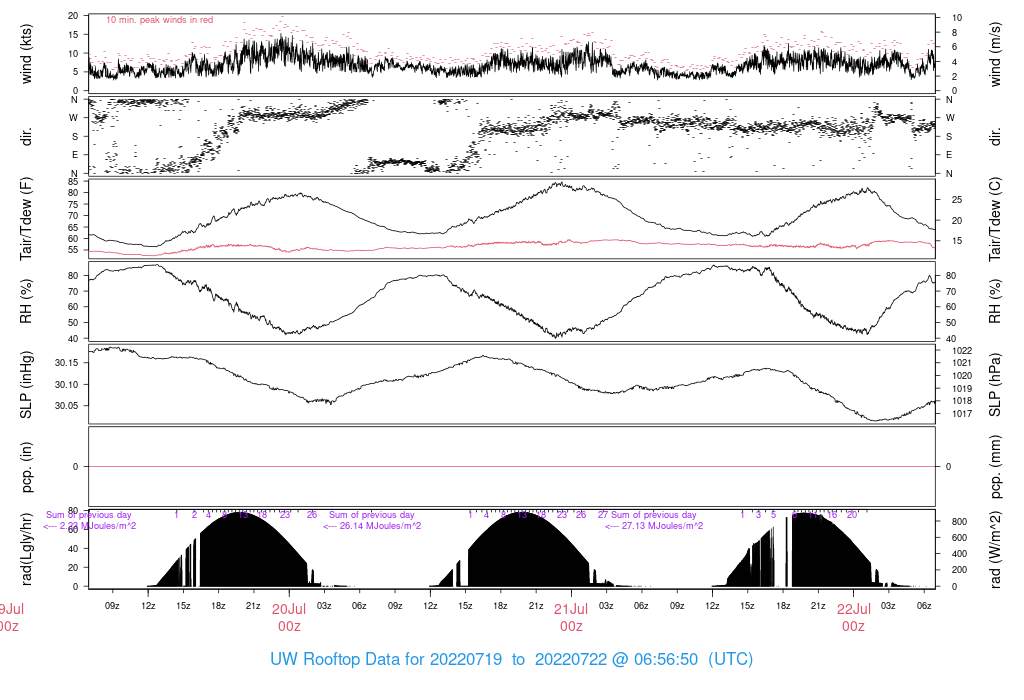Viewport: 1024px width, 700px height.
Task: Click the 'wind (kts)' axis label
Action: (x=26, y=54)
